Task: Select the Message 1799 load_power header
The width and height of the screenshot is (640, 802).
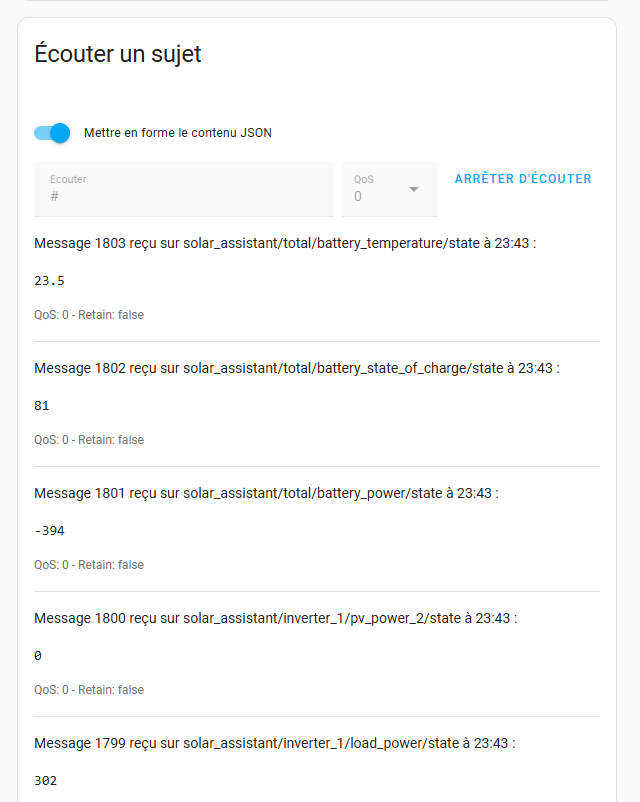Action: click(274, 743)
